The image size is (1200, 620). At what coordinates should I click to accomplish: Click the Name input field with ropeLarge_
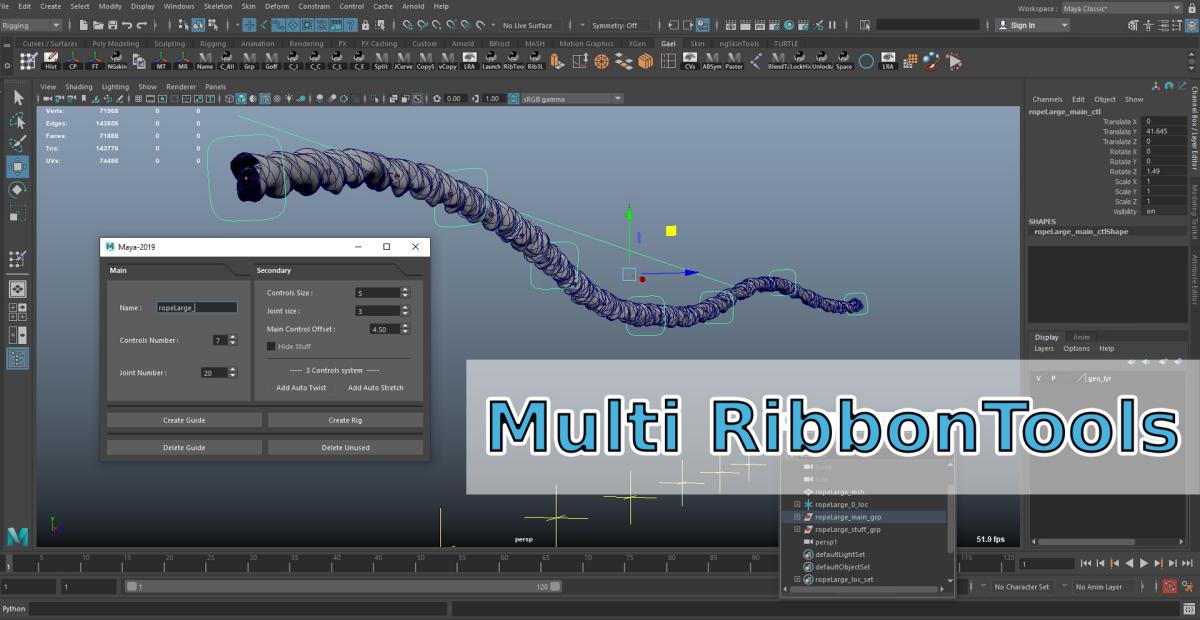point(197,308)
